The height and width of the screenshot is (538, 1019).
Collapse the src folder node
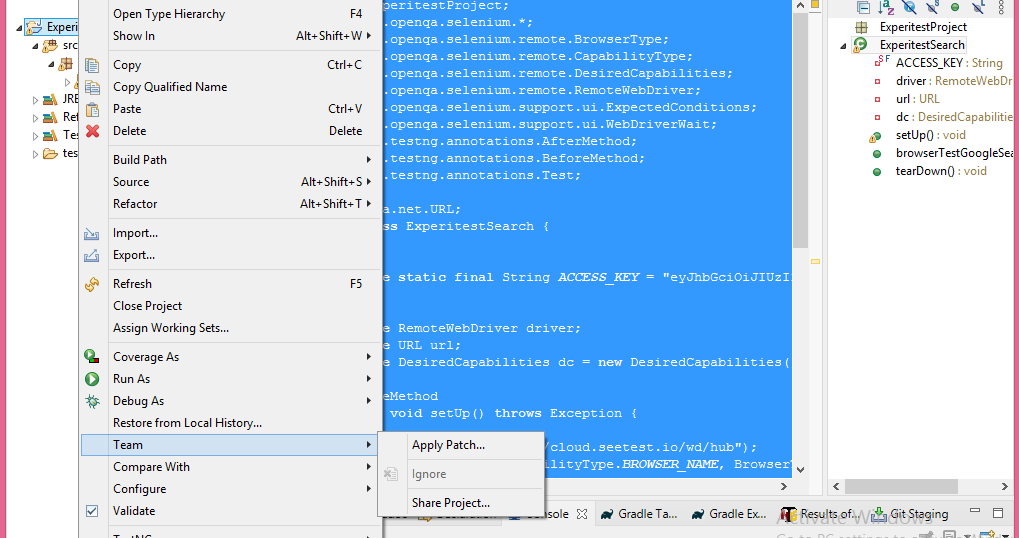(36, 46)
